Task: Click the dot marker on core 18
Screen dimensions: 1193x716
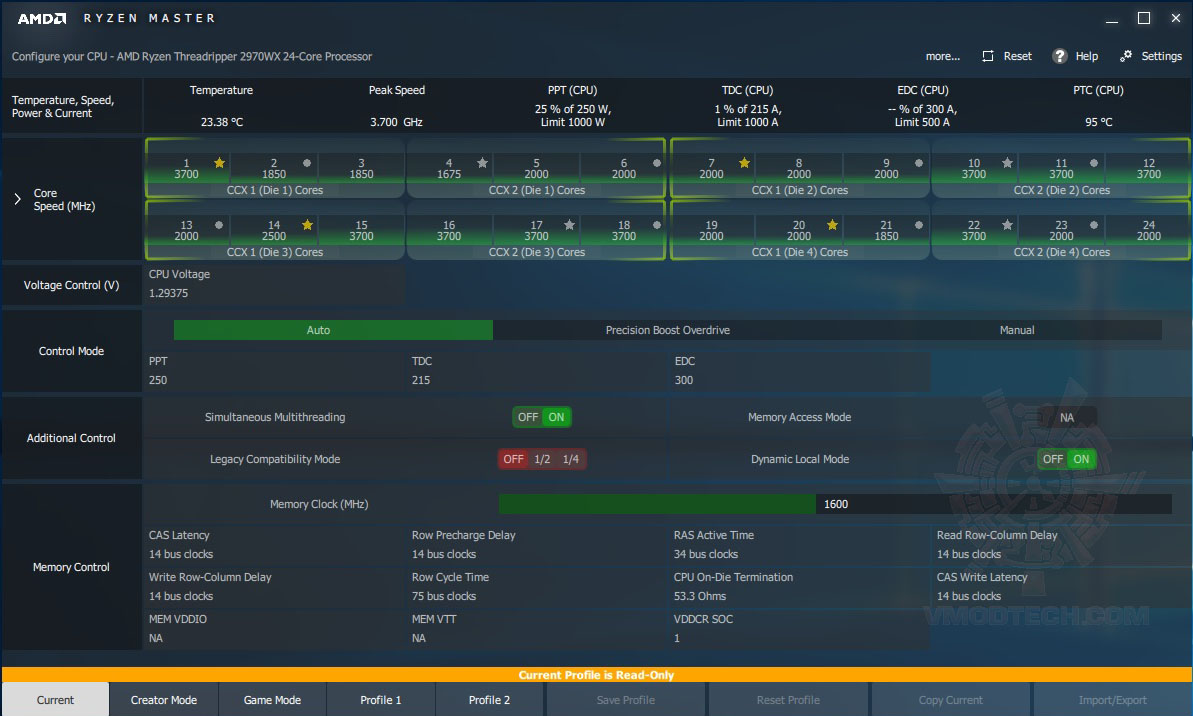Action: point(657,225)
